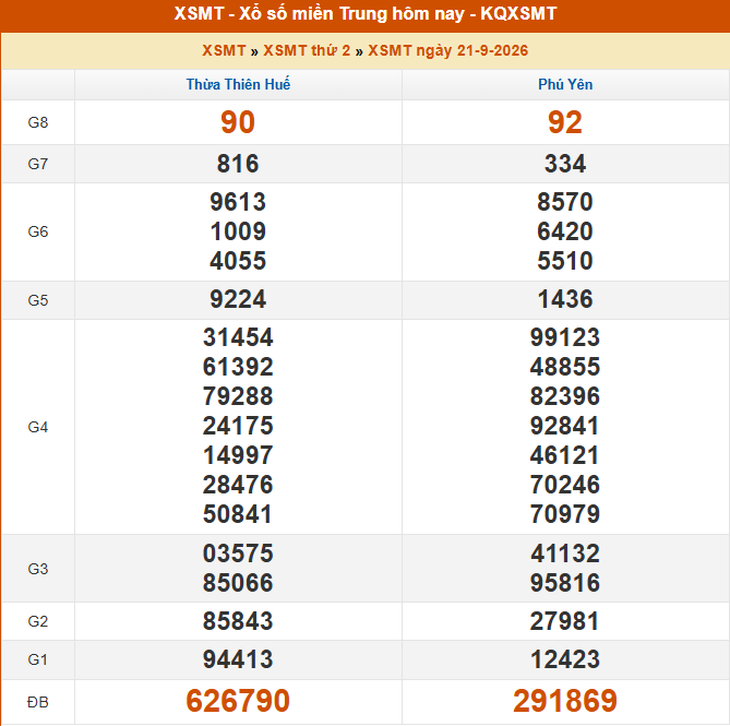Select the G3 row label
This screenshot has width=730, height=726.
click(x=38, y=569)
